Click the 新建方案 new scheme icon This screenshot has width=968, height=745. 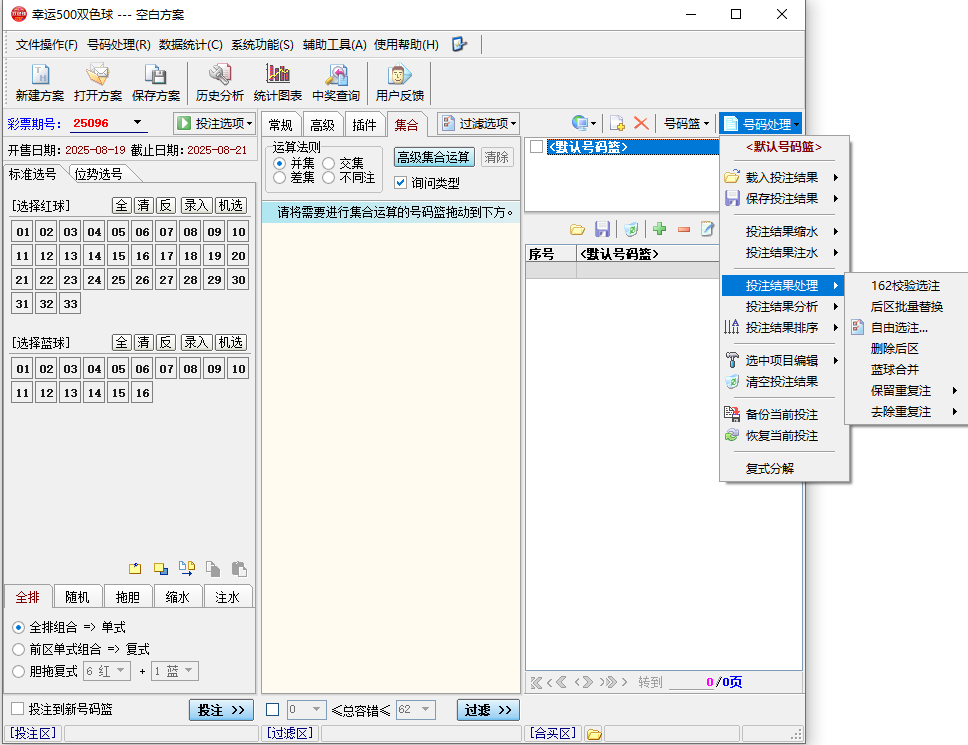click(x=40, y=83)
